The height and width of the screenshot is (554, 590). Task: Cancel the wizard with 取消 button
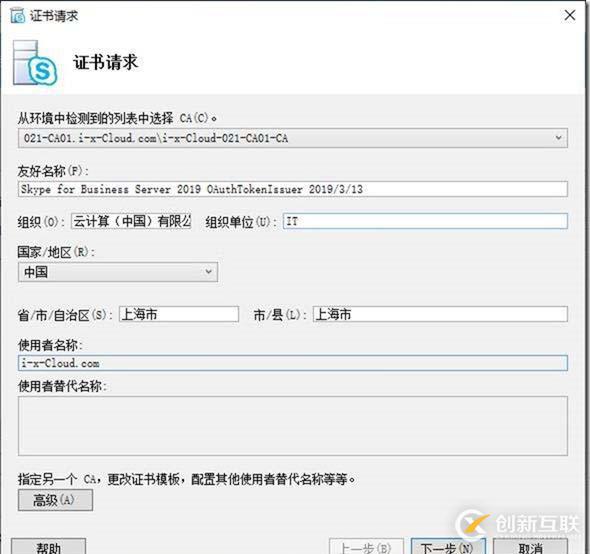pyautogui.click(x=531, y=547)
